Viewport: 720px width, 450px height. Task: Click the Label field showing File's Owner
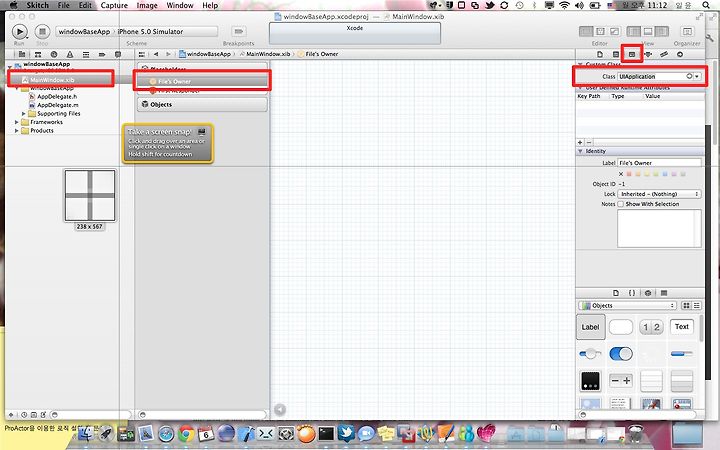tap(659, 163)
